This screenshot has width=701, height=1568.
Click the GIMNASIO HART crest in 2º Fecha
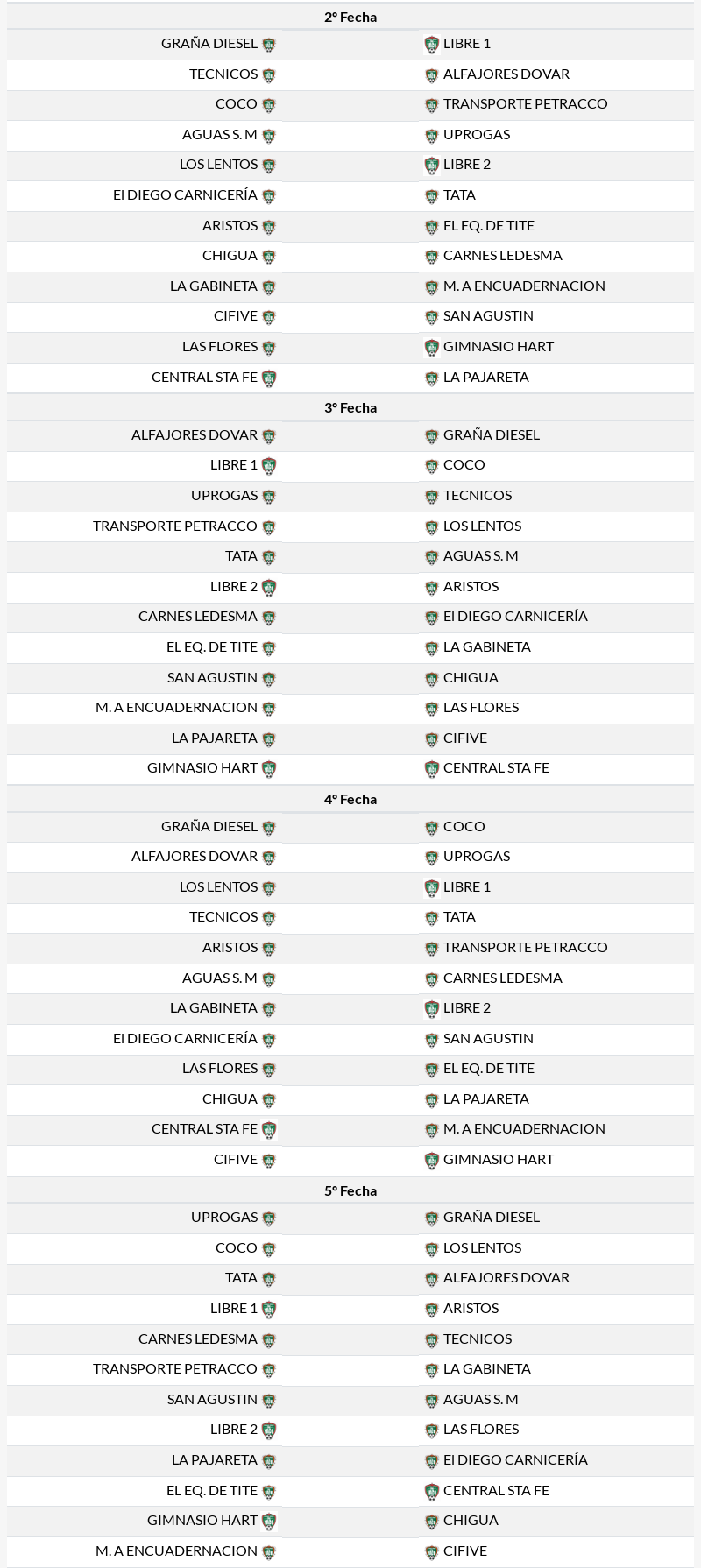tap(431, 348)
